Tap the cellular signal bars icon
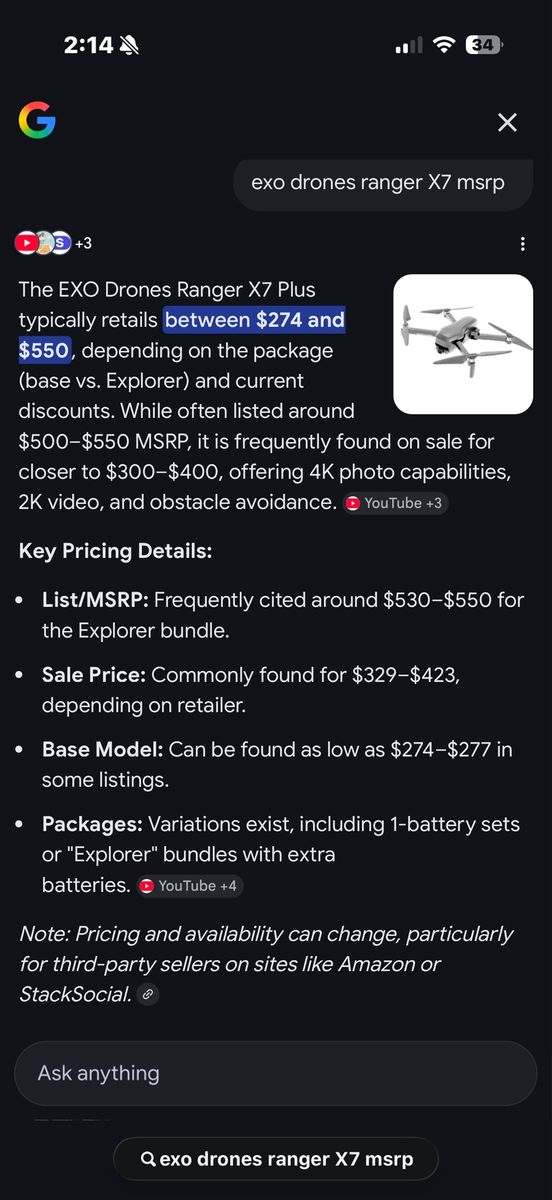 pyautogui.click(x=408, y=46)
